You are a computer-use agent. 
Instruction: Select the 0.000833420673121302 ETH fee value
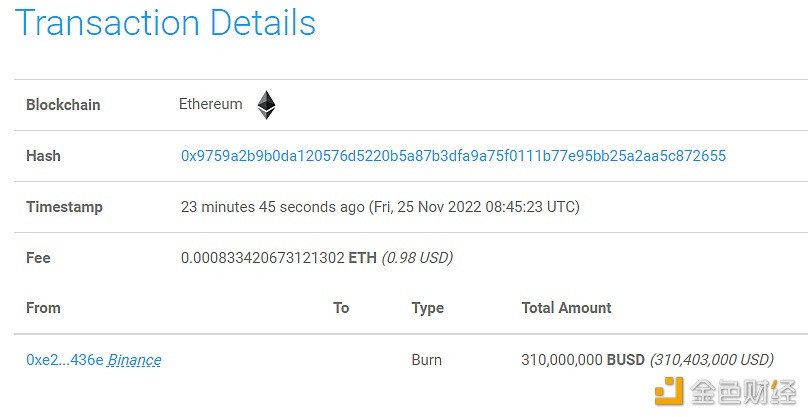pos(279,257)
